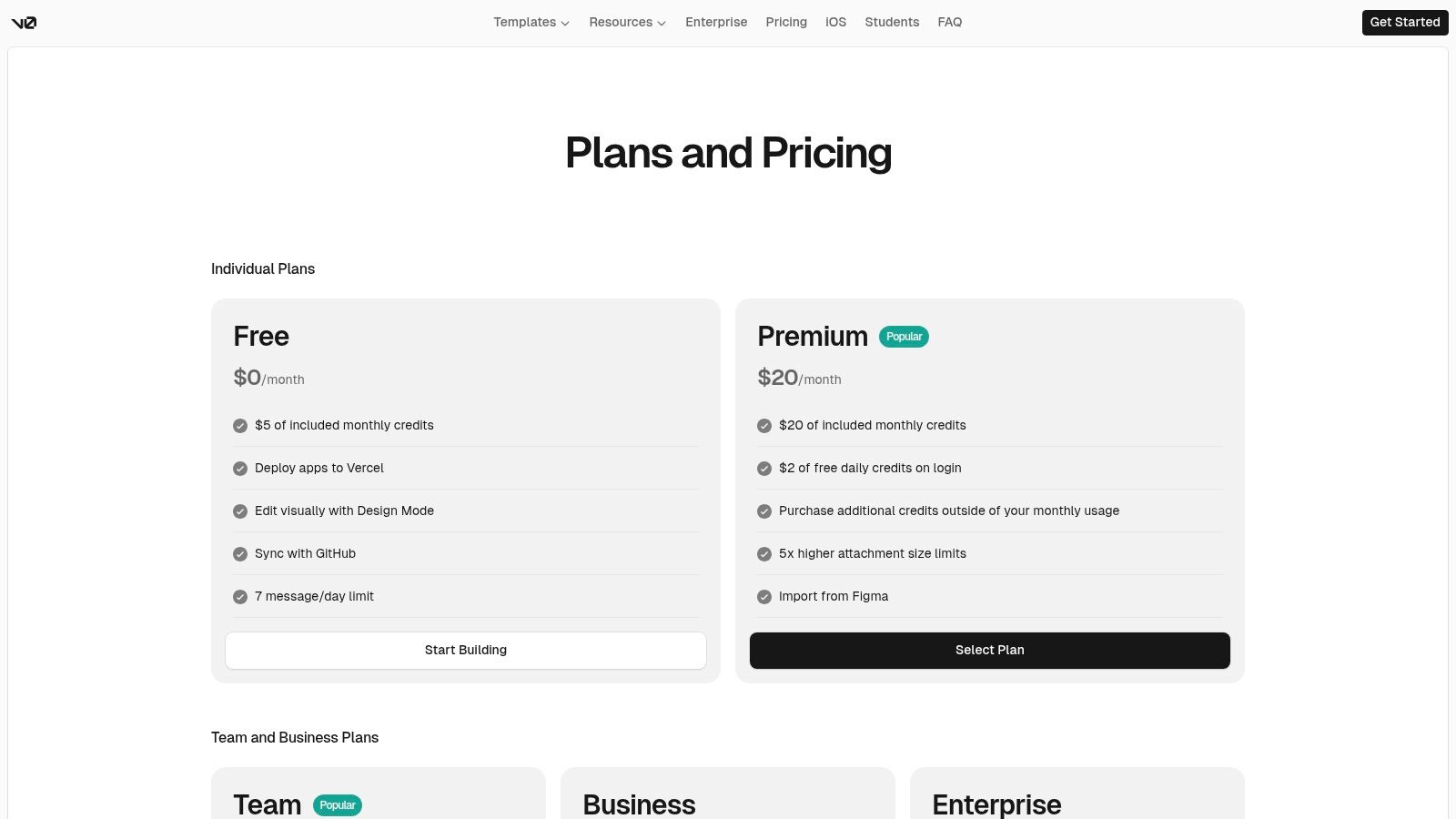Screen dimensions: 1456x819
Task: Click checkmark beside 5x higher attachment size limits
Action: (x=764, y=554)
